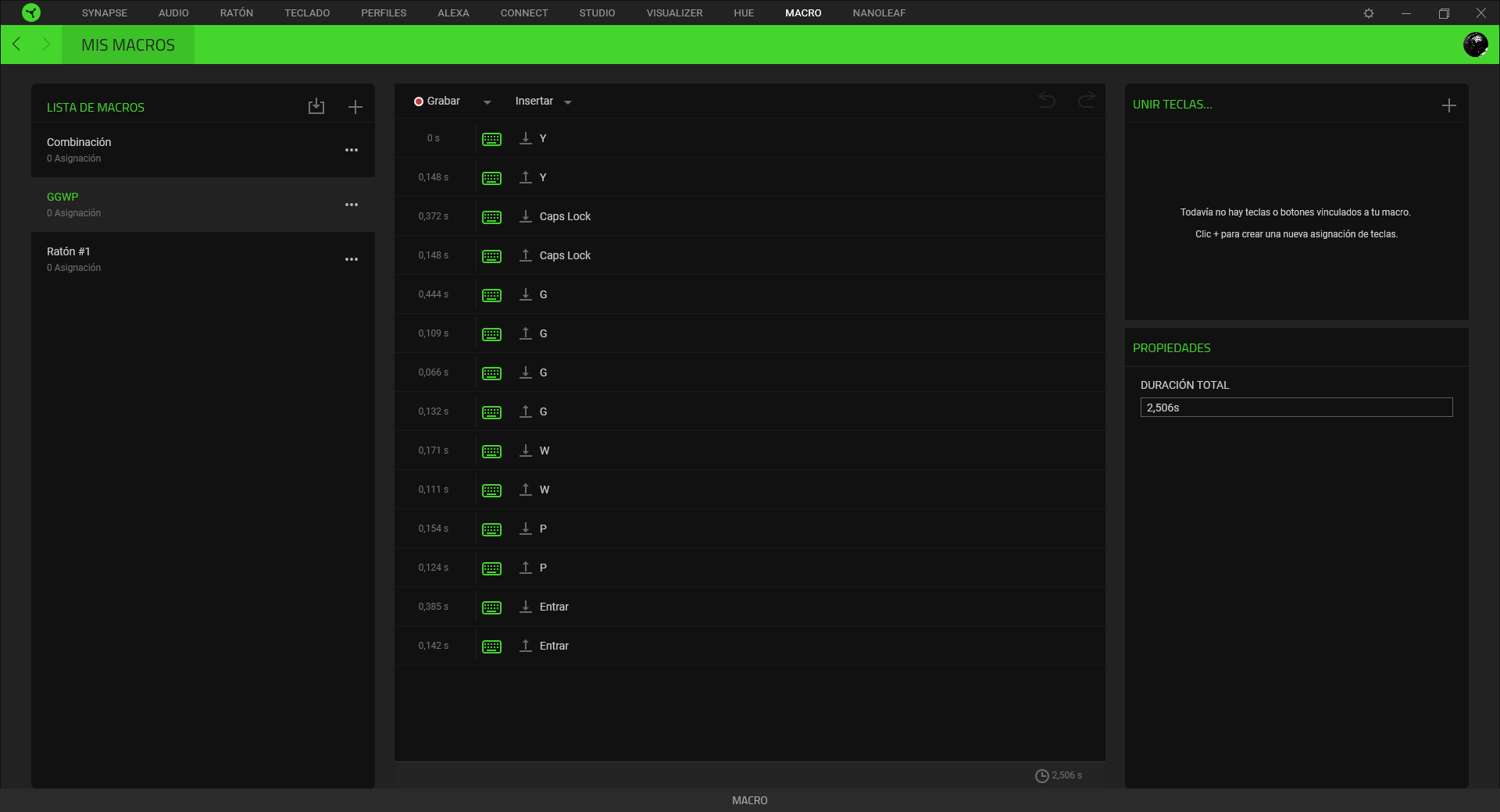The image size is (1500, 812).
Task: Click the Duración Total input field
Action: click(x=1296, y=408)
